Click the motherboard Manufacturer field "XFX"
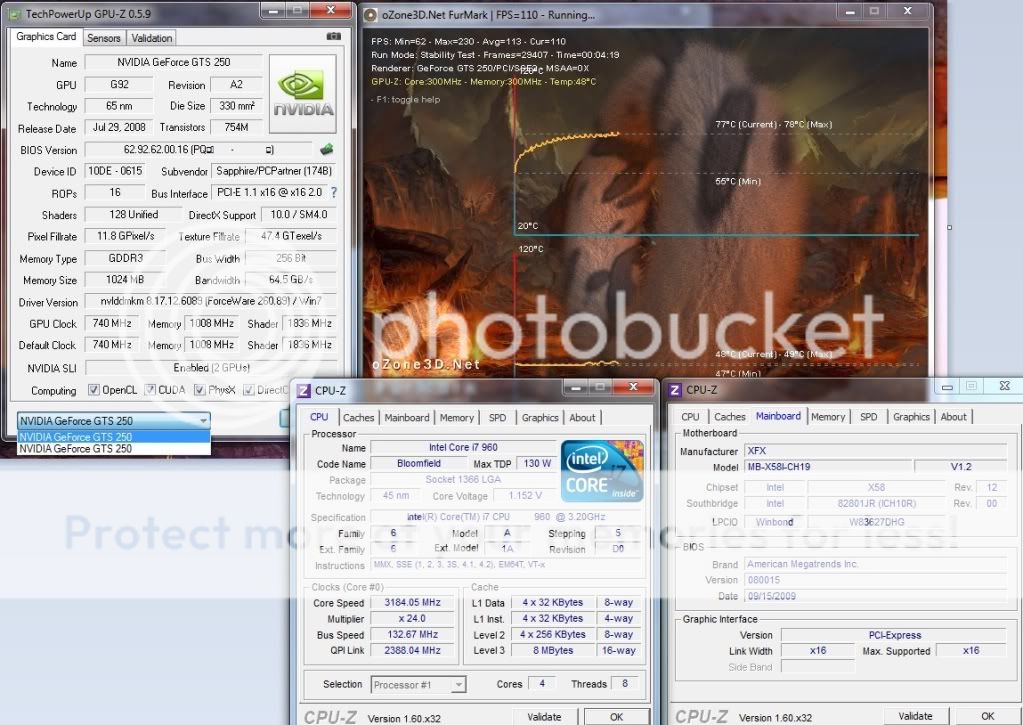This screenshot has width=1023, height=725. (876, 451)
